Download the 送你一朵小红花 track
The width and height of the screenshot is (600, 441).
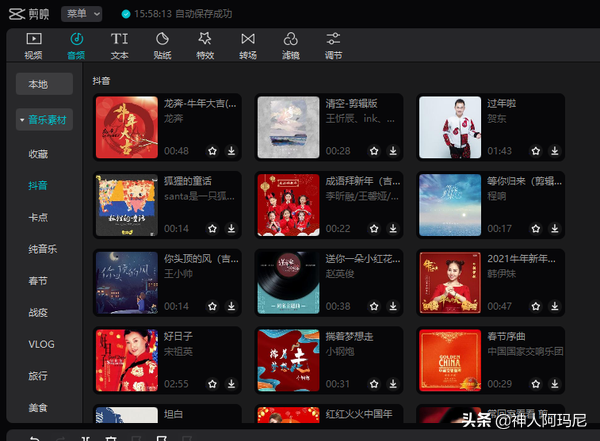point(393,306)
